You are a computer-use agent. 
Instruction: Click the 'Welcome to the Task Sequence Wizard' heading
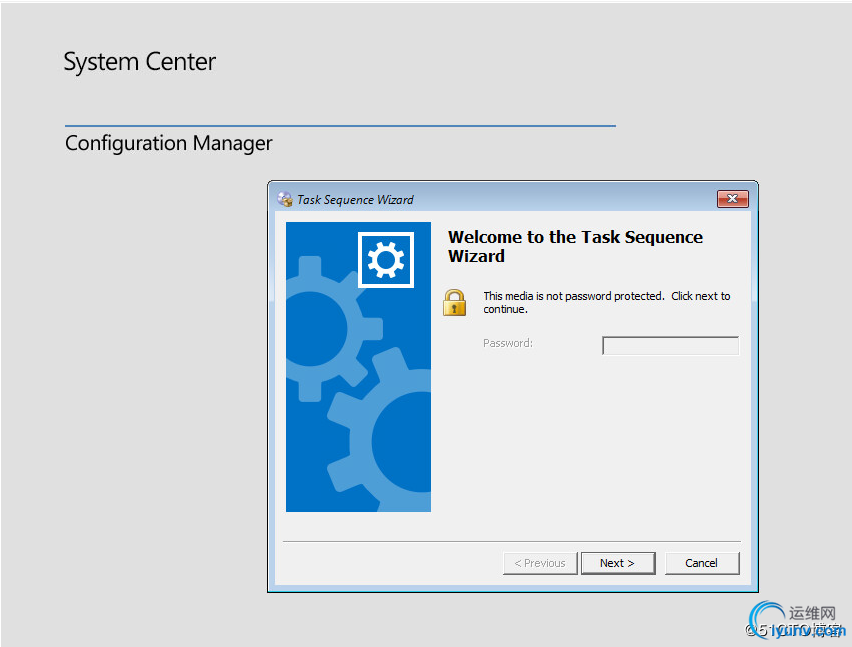pyautogui.click(x=575, y=246)
